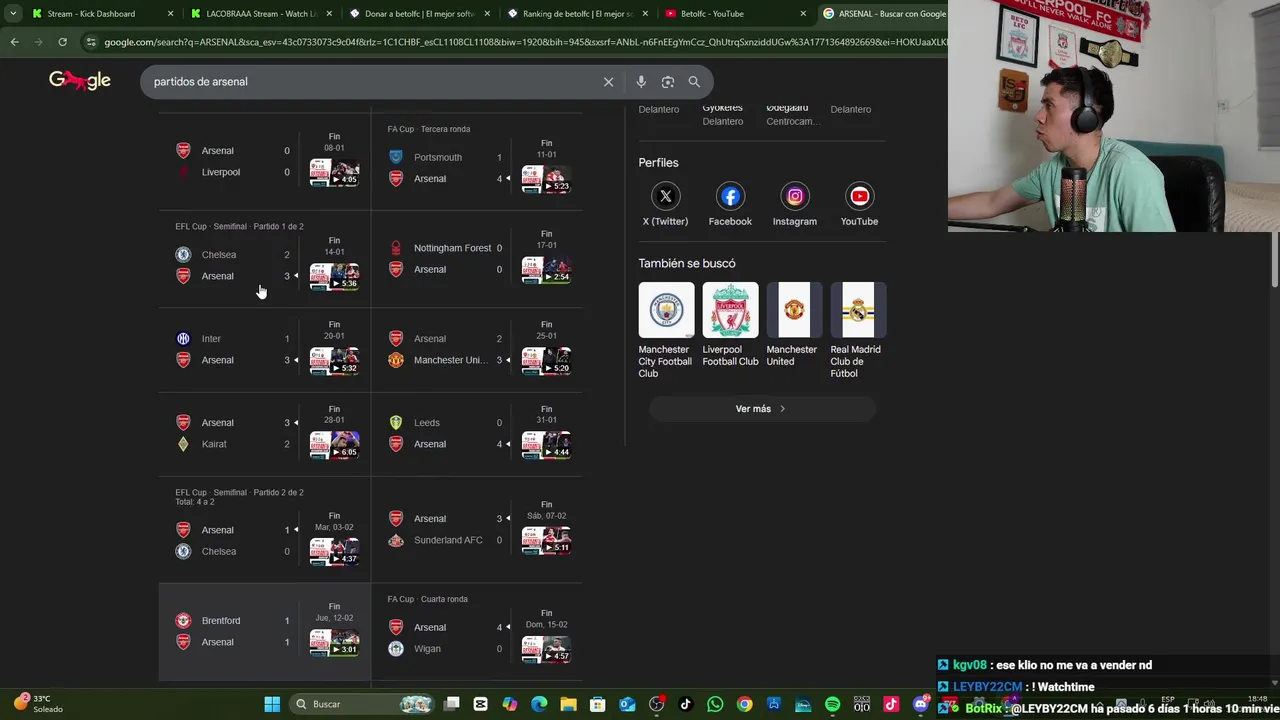The height and width of the screenshot is (720, 1280).
Task: Open the tab search dropdown arrow
Action: pyautogui.click(x=12, y=14)
